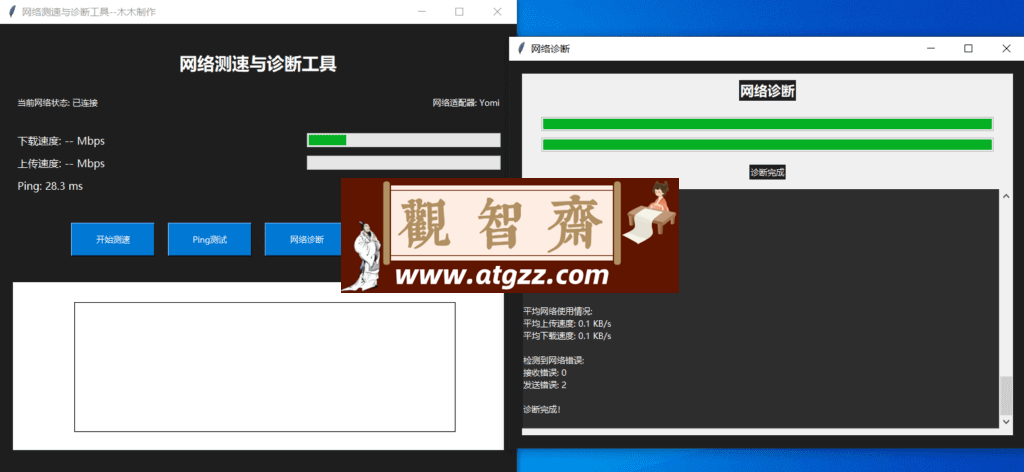Click the 检测到网络错误: line
The width and height of the screenshot is (1024, 472).
coord(553,360)
